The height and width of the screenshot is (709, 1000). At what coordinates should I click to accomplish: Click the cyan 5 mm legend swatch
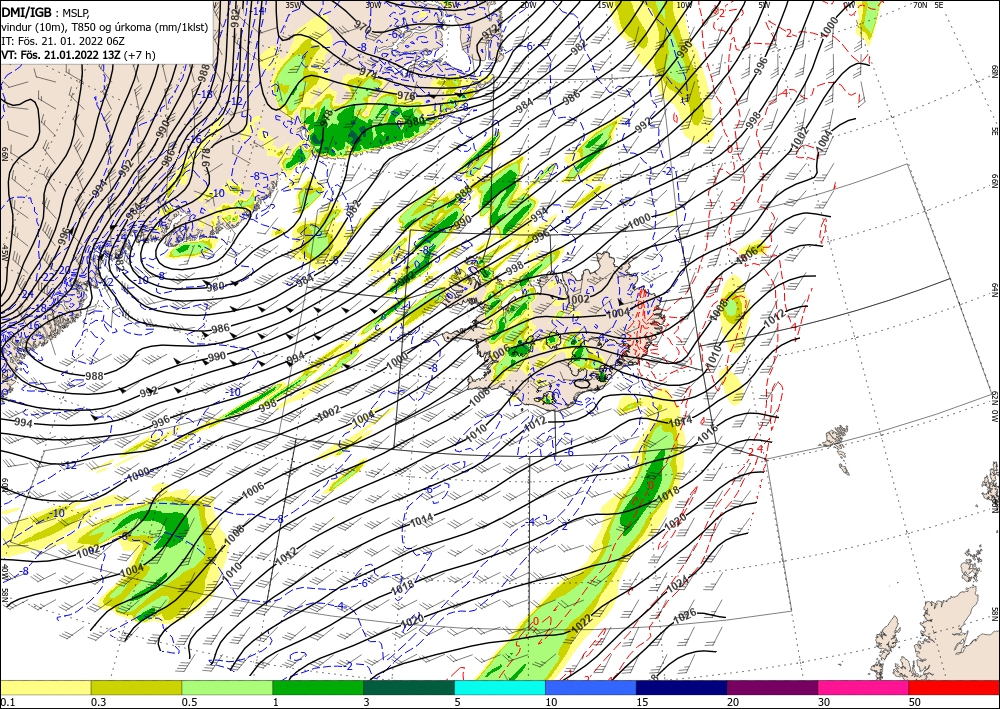click(x=500, y=687)
